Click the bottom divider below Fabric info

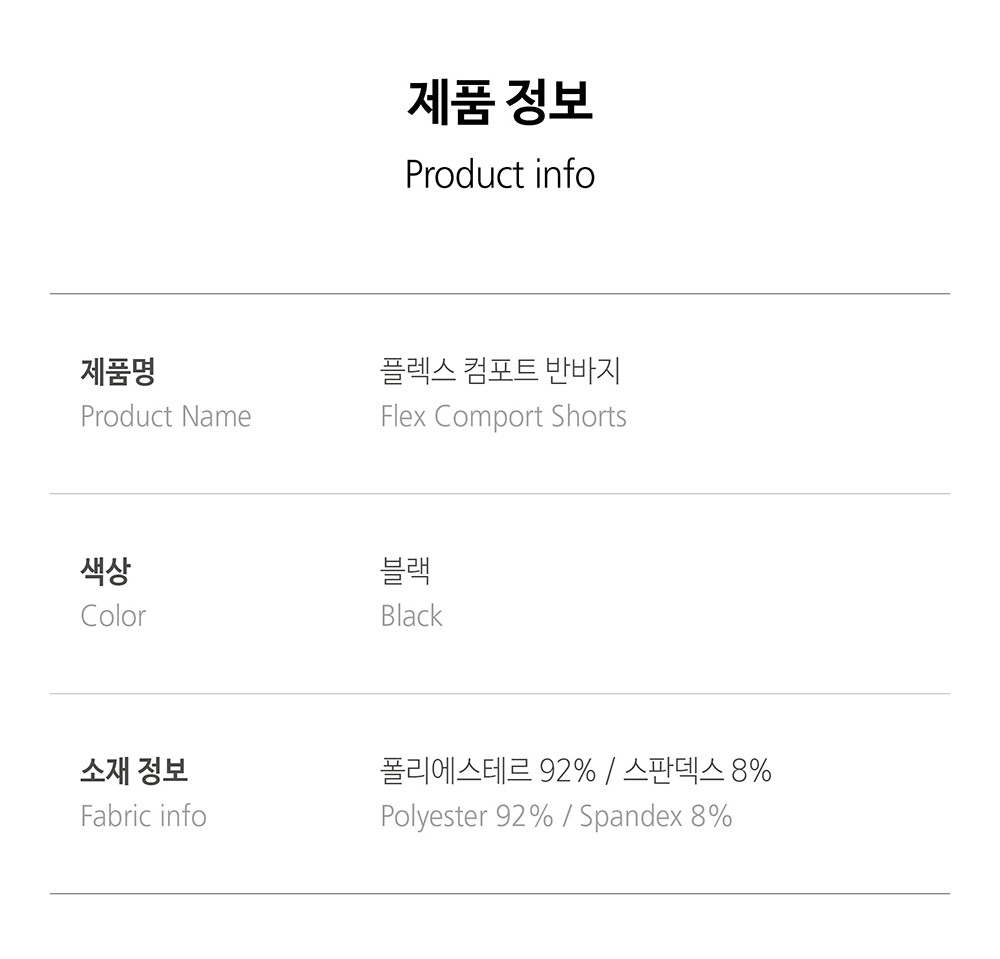500,893
